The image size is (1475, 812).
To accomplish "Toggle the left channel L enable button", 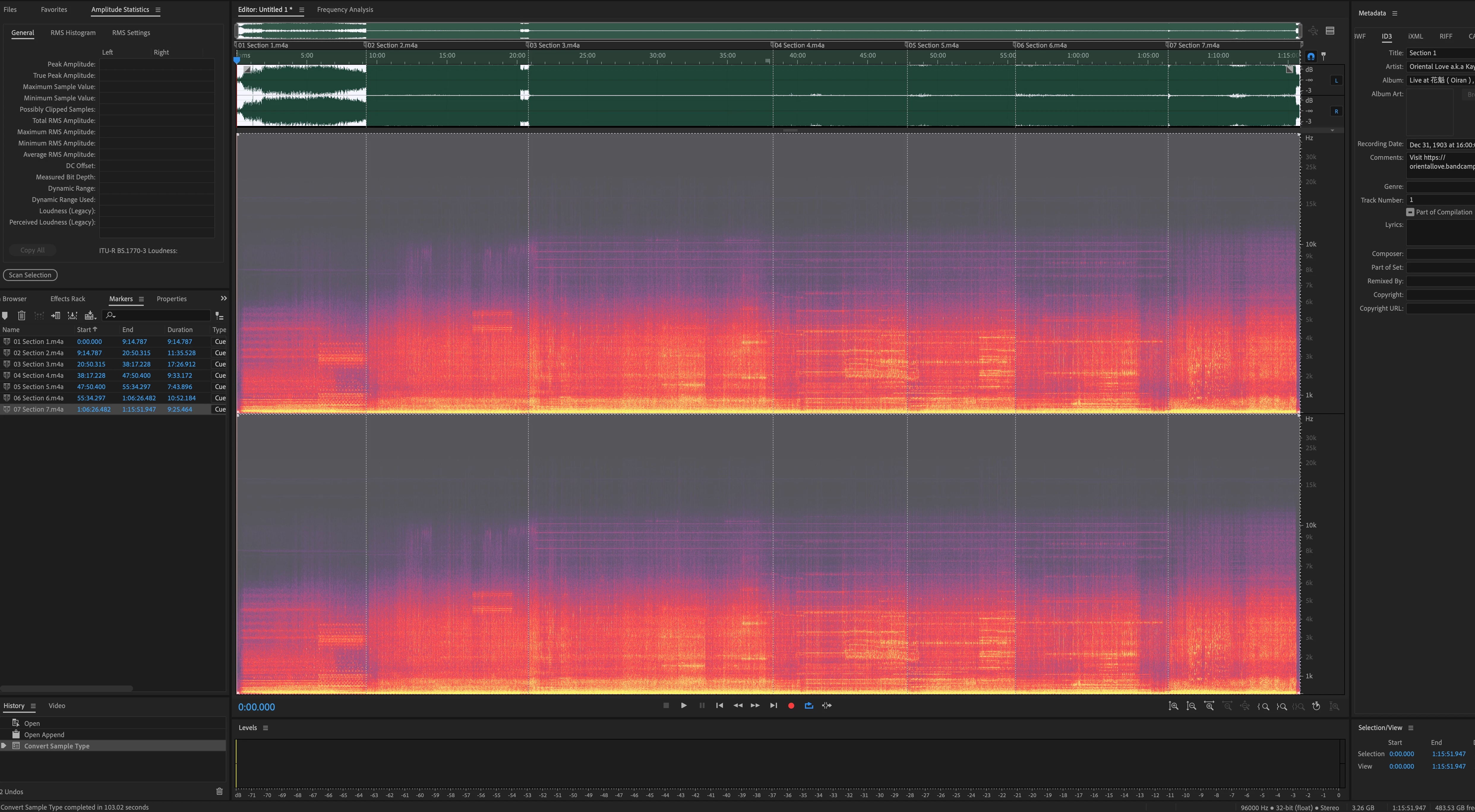I will [x=1336, y=81].
